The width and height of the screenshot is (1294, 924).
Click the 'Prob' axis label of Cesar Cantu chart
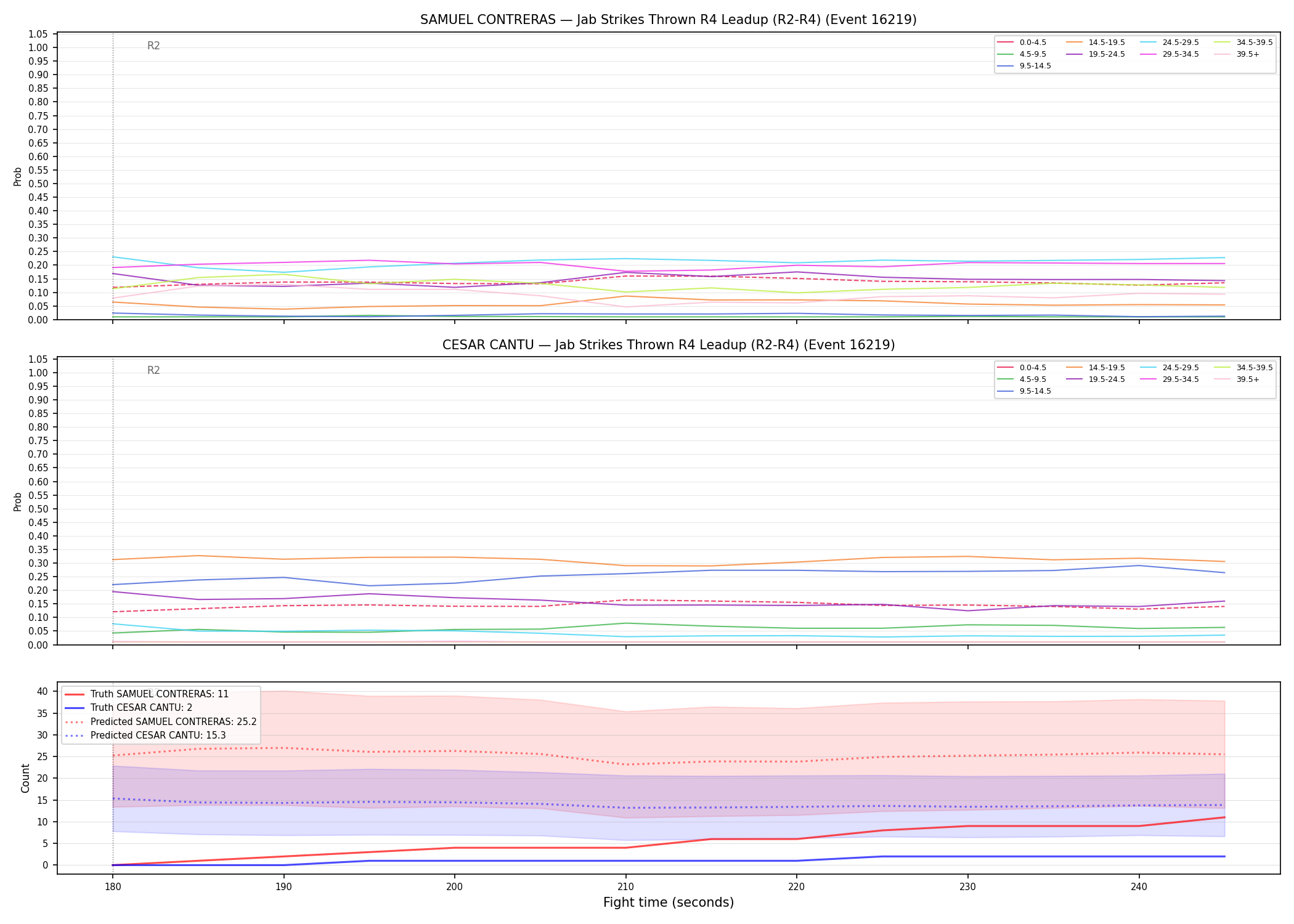point(18,501)
